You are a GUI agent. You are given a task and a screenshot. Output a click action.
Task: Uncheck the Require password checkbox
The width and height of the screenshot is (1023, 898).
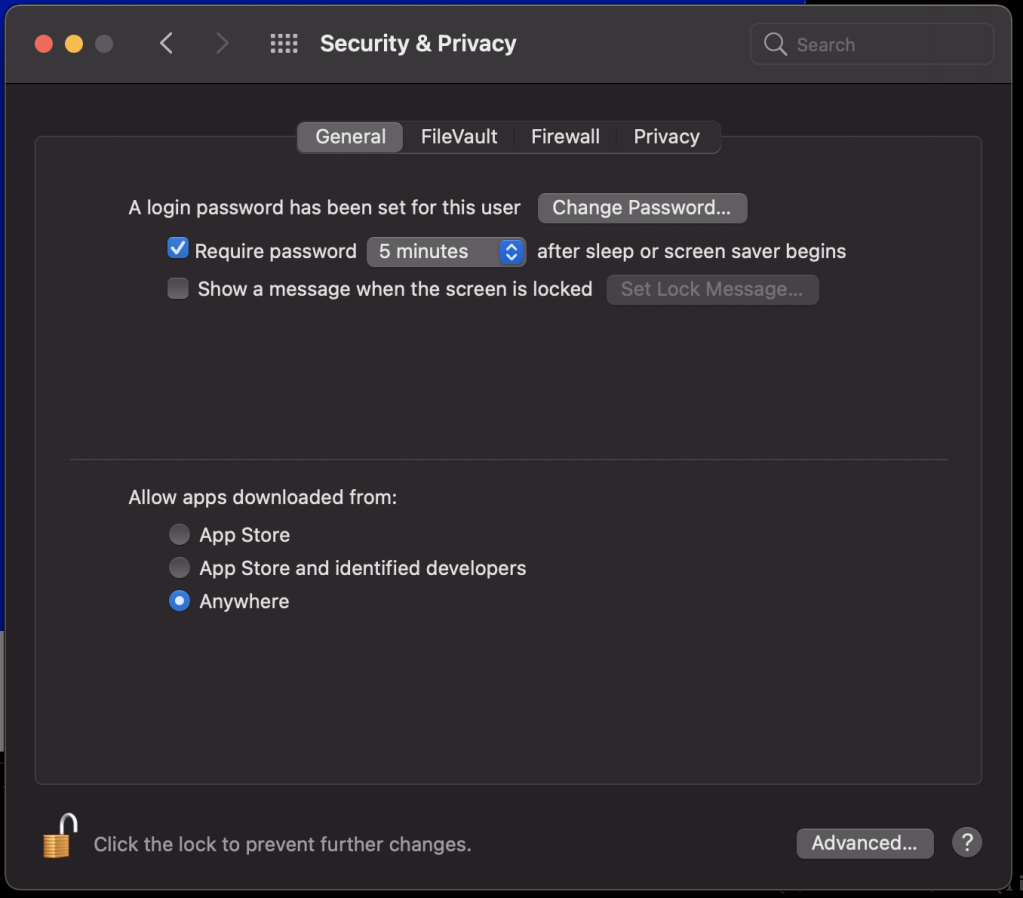point(178,249)
